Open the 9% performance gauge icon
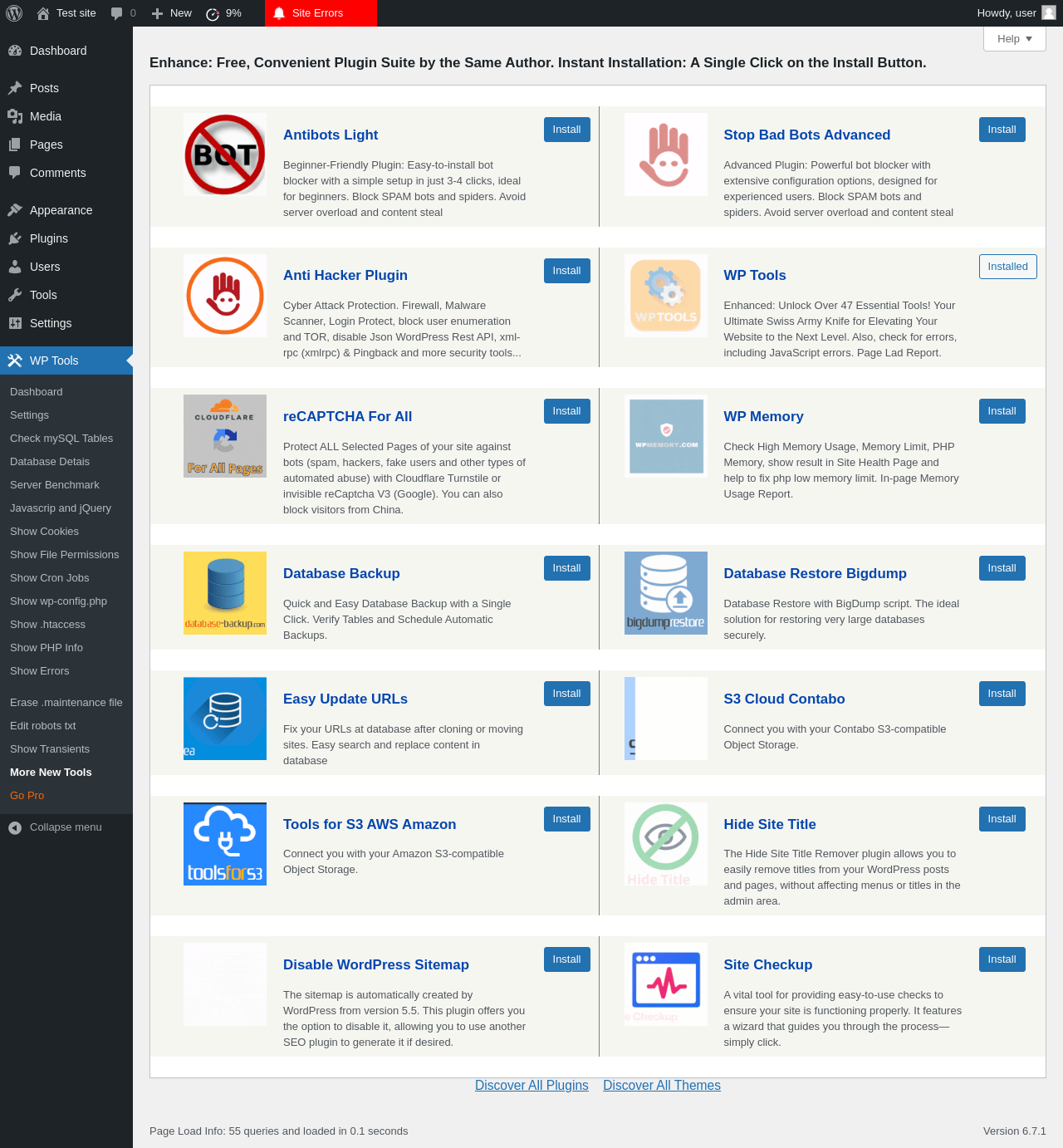 pyautogui.click(x=213, y=13)
